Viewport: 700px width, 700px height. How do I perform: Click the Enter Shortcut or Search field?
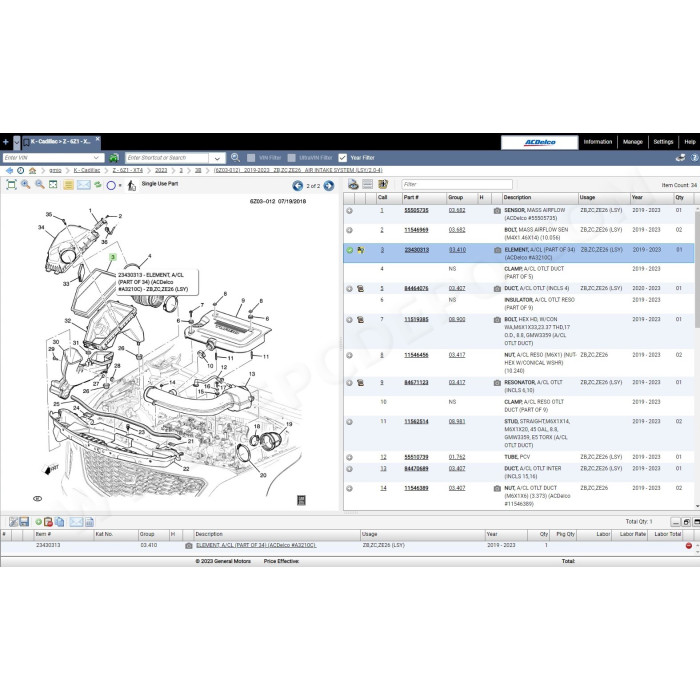pos(167,158)
